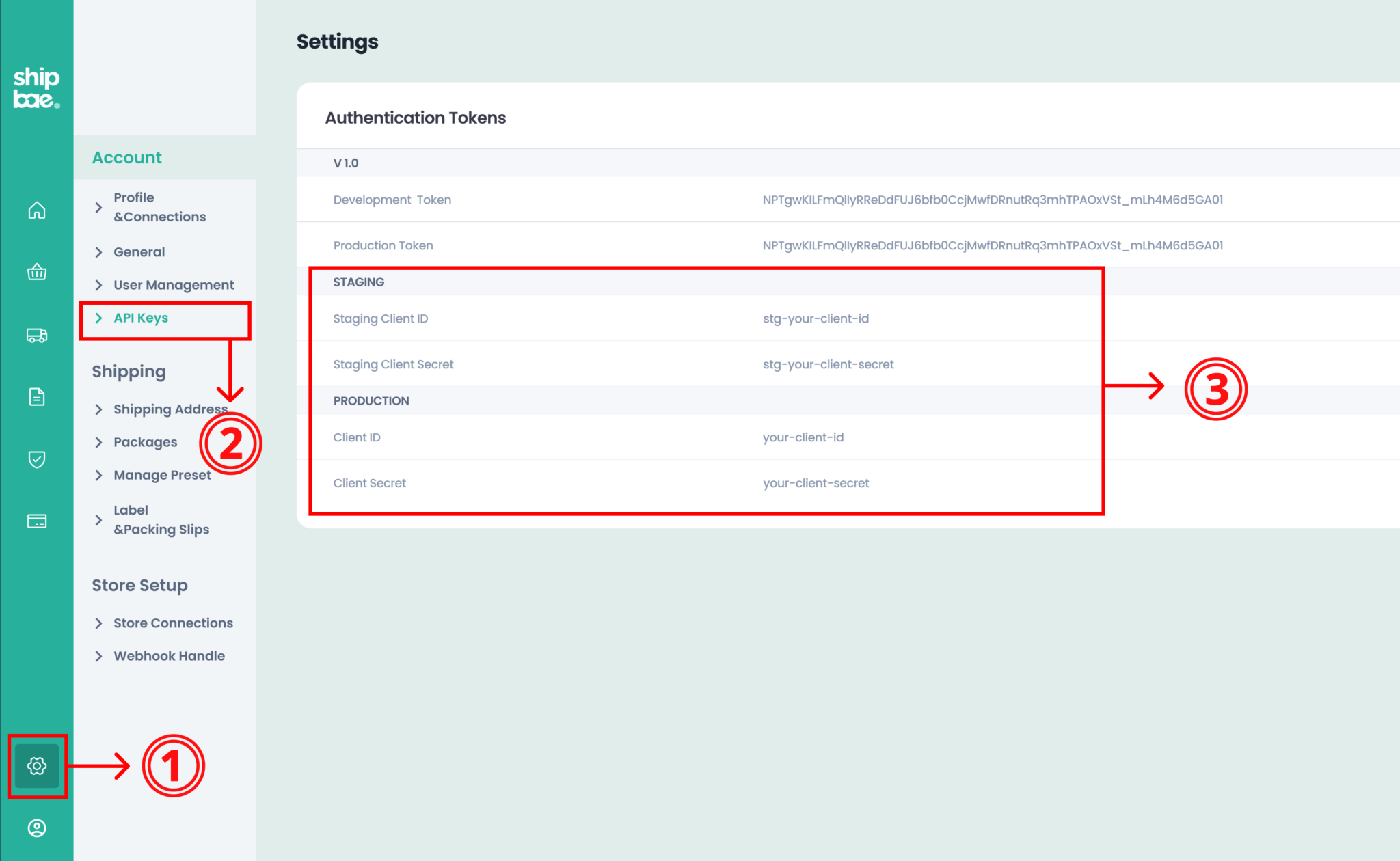Open the documents page icon
Image resolution: width=1400 pixels, height=861 pixels.
pos(37,397)
